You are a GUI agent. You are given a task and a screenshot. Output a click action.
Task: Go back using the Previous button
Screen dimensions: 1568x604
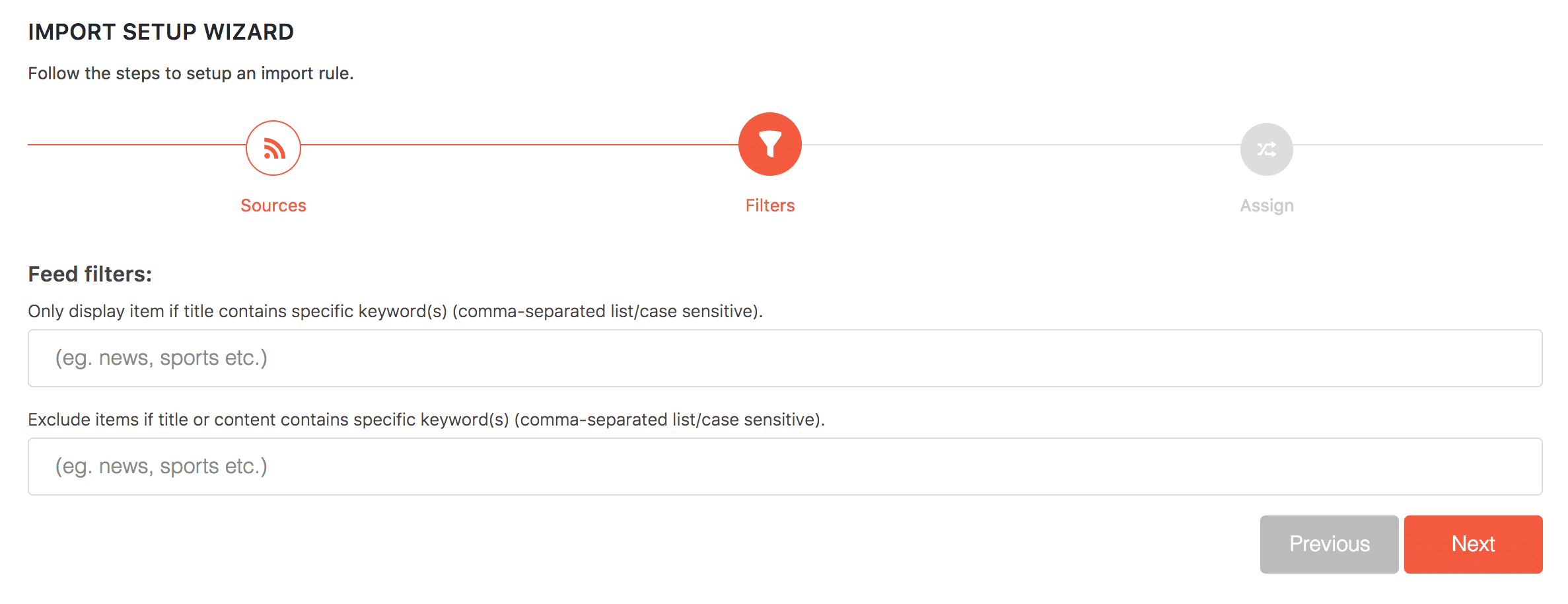(x=1329, y=544)
